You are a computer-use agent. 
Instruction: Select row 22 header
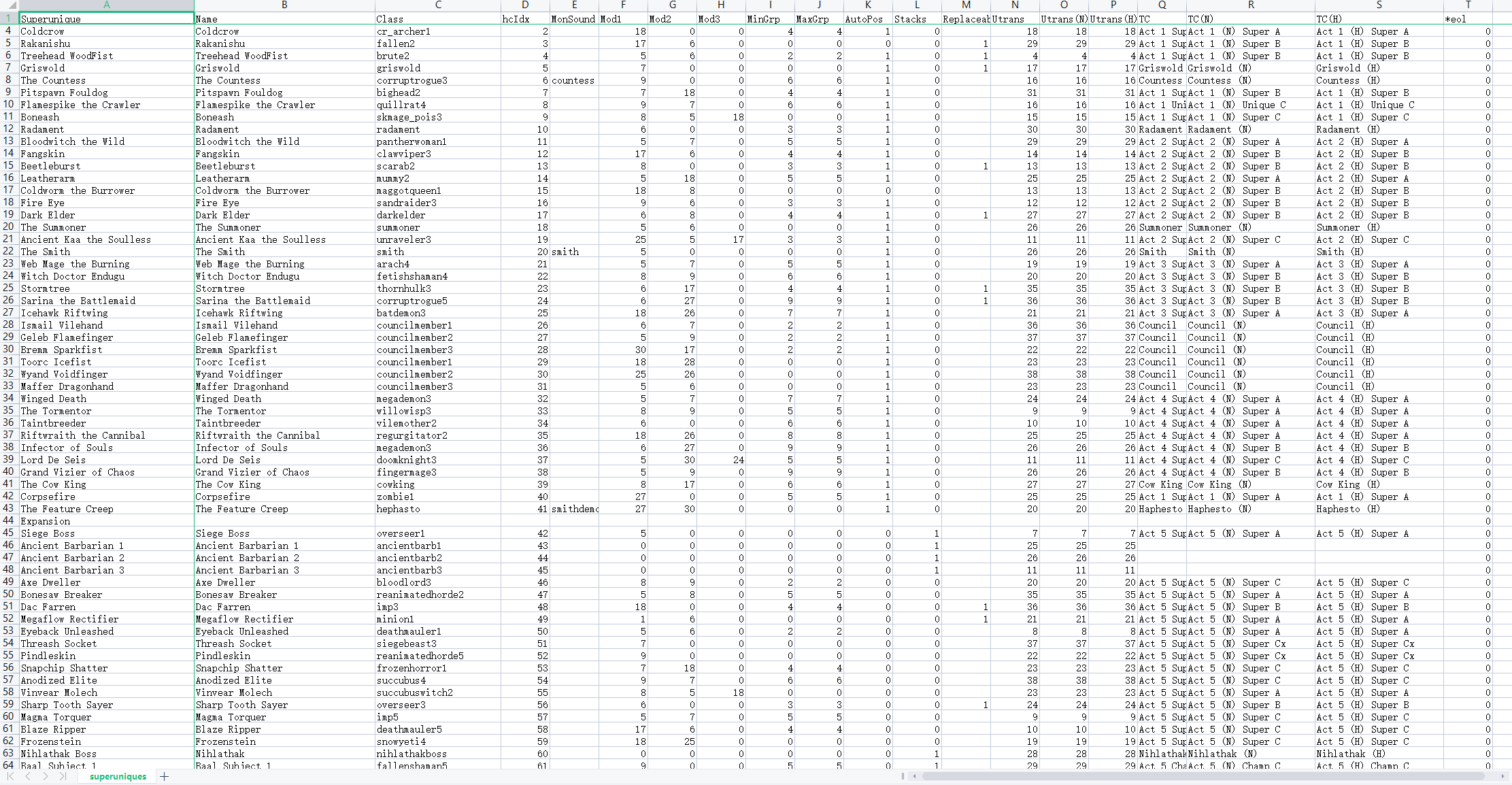pyautogui.click(x=8, y=252)
